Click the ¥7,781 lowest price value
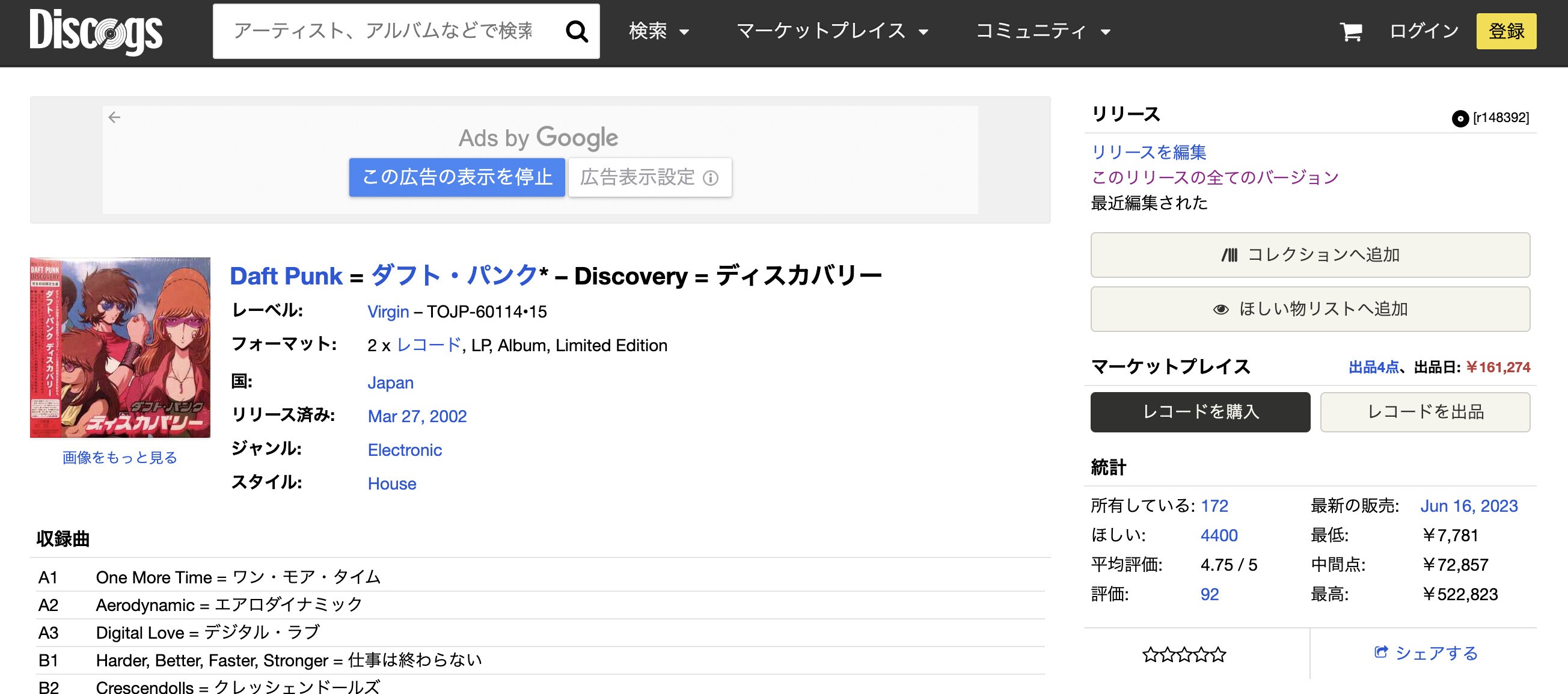Image resolution: width=1568 pixels, height=694 pixels. pos(1451,535)
